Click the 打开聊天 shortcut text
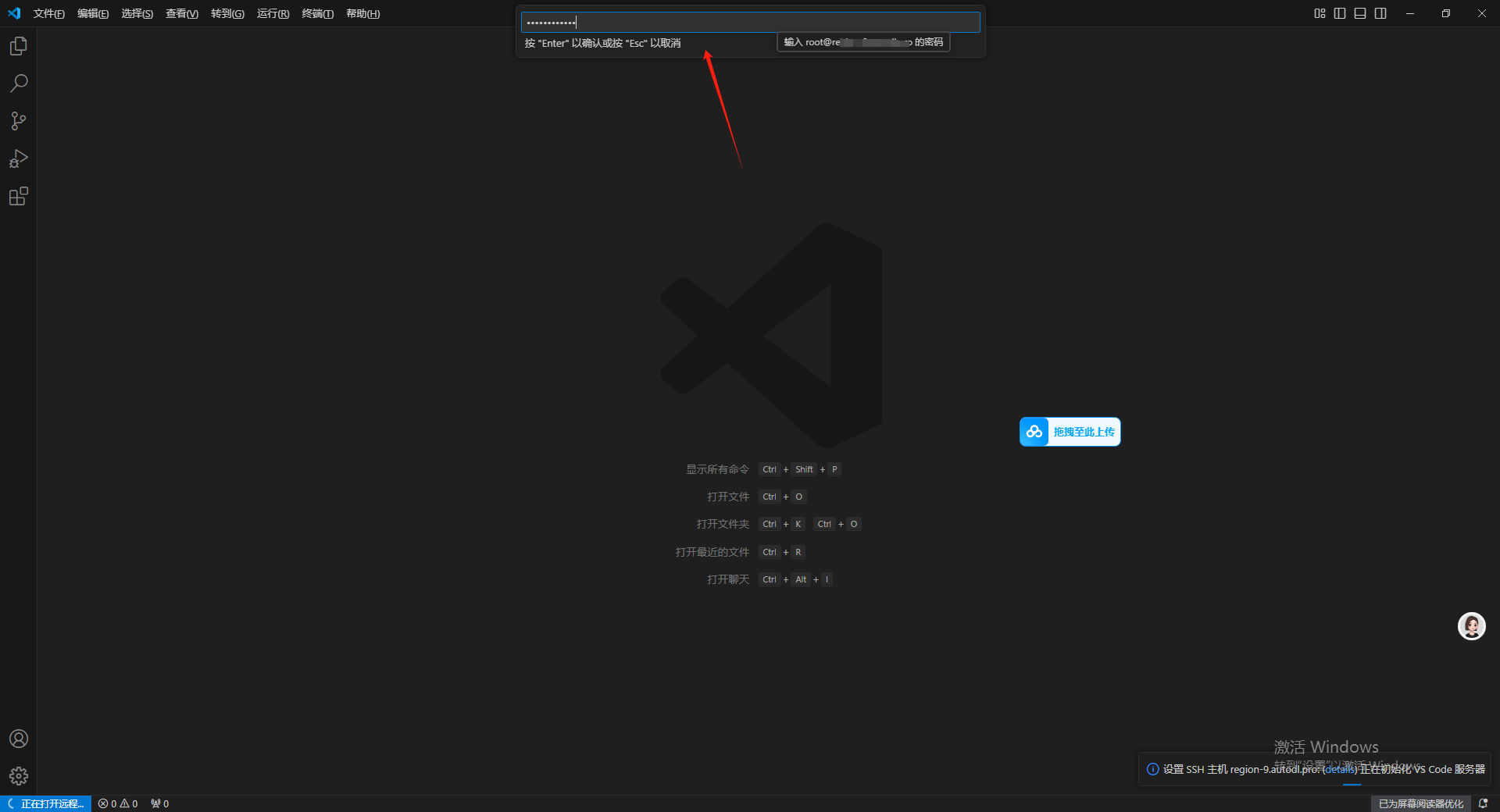 (x=728, y=579)
